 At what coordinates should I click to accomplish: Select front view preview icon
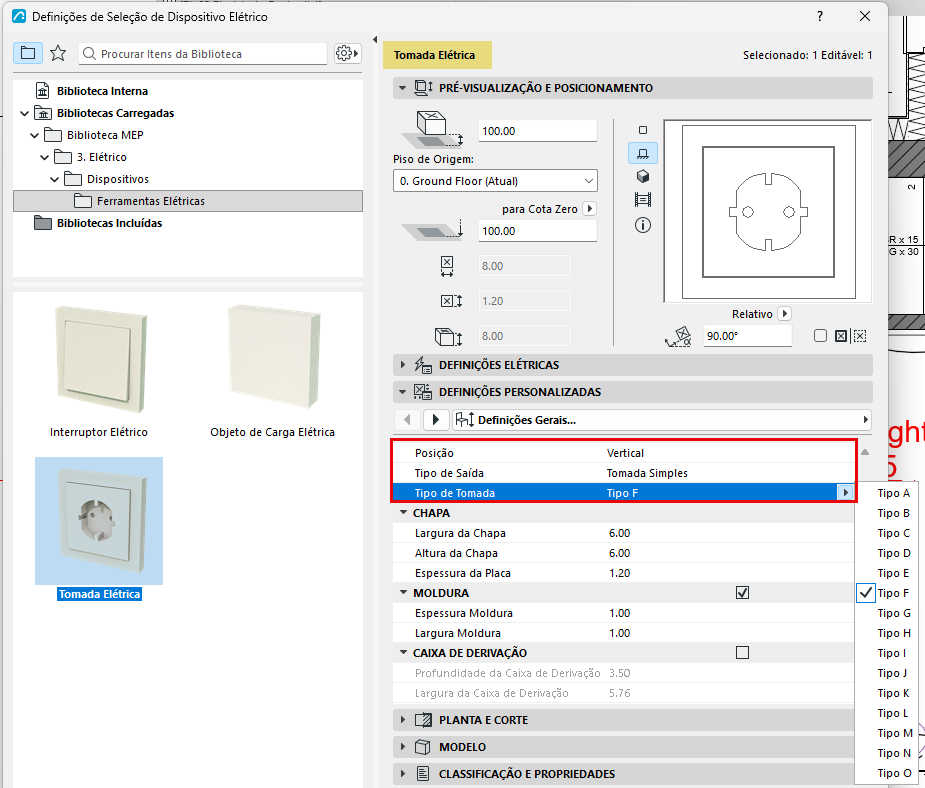click(643, 153)
